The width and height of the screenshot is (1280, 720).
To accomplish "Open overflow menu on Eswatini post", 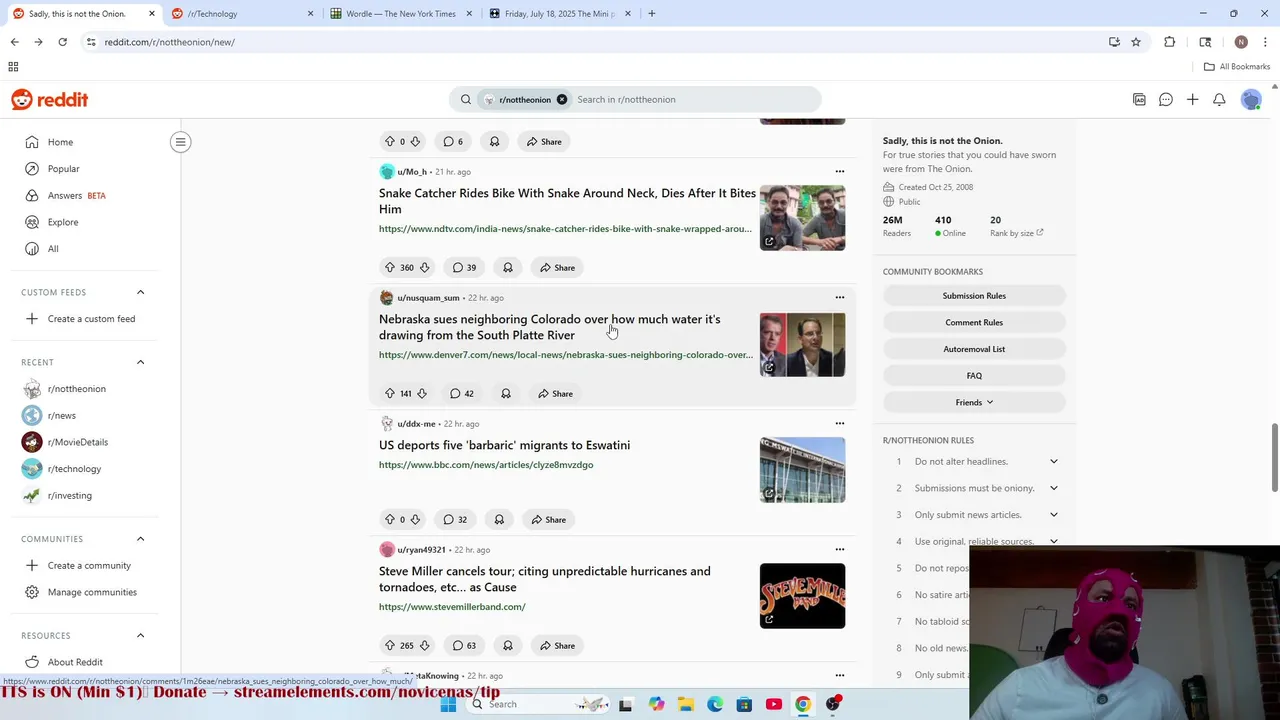I will (840, 423).
